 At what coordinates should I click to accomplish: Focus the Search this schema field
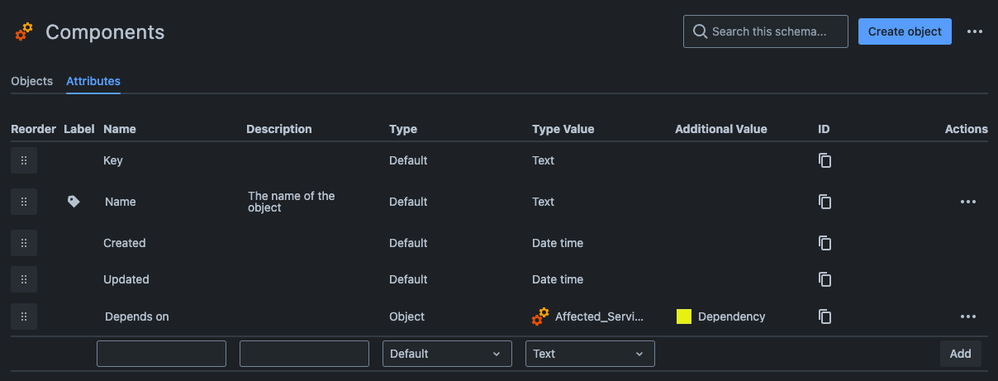[765, 32]
